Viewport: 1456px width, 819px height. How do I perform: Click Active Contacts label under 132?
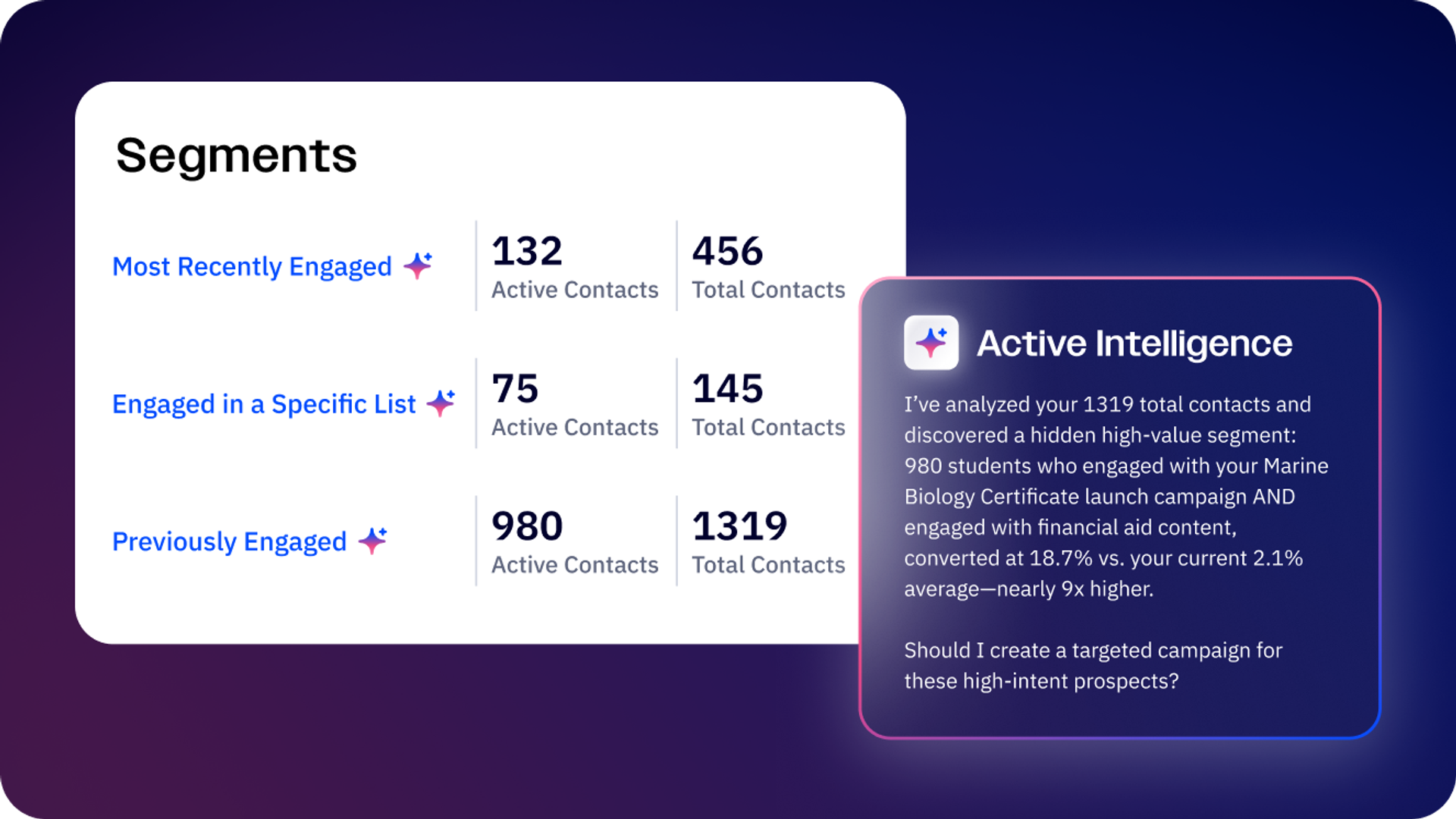click(x=575, y=290)
